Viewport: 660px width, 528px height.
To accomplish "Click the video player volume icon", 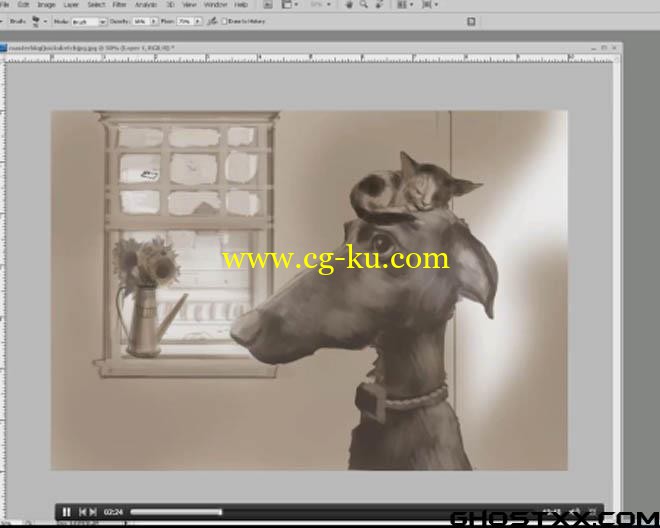I will [575, 512].
